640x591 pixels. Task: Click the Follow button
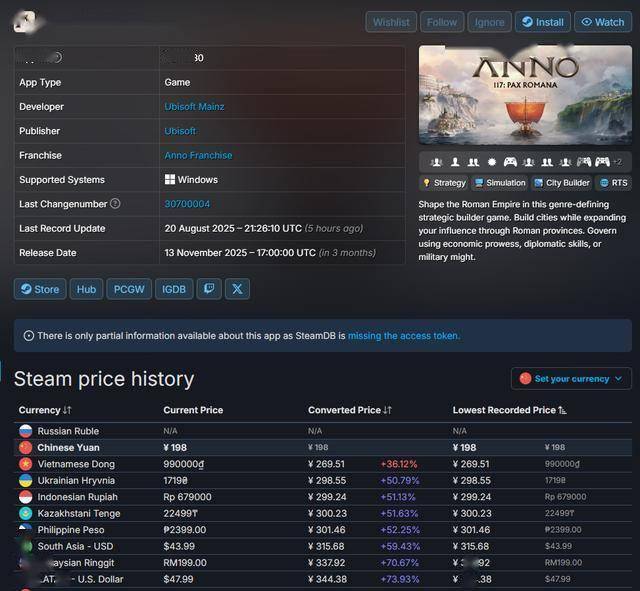click(442, 22)
